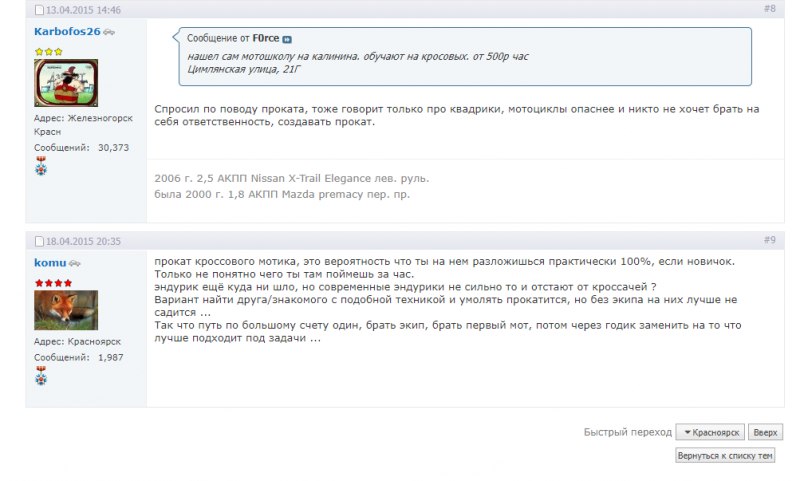
Task: Open the Красноярск quick jump dropdown
Action: (x=710, y=432)
